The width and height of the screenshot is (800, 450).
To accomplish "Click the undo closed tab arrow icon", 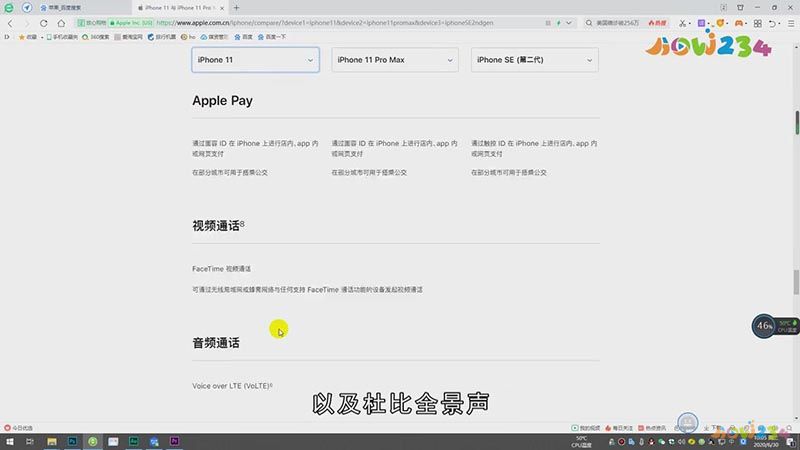I will tap(772, 23).
